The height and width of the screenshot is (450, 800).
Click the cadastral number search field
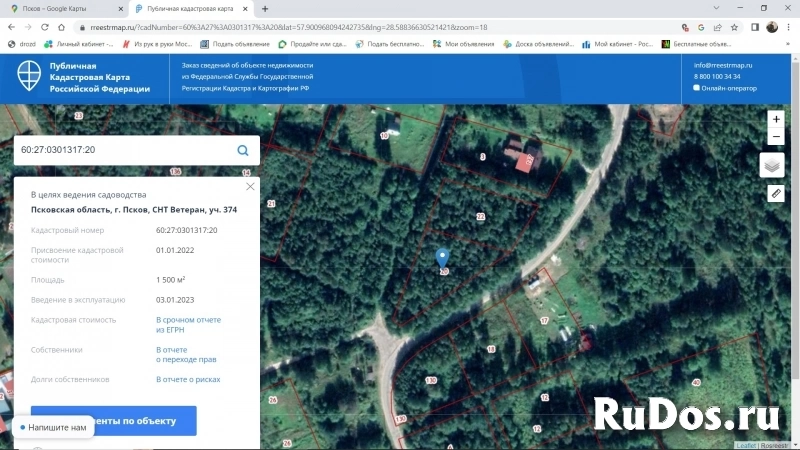(x=120, y=151)
